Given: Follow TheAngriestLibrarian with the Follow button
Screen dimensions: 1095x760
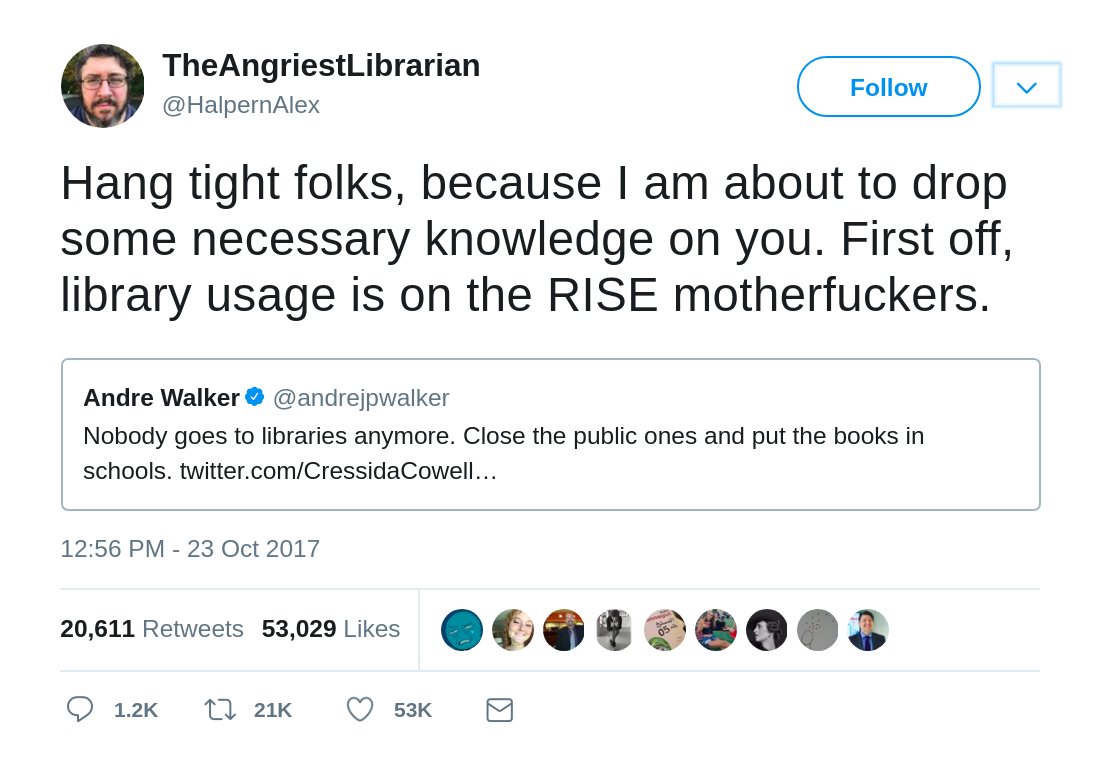Looking at the screenshot, I should pyautogui.click(x=888, y=87).
